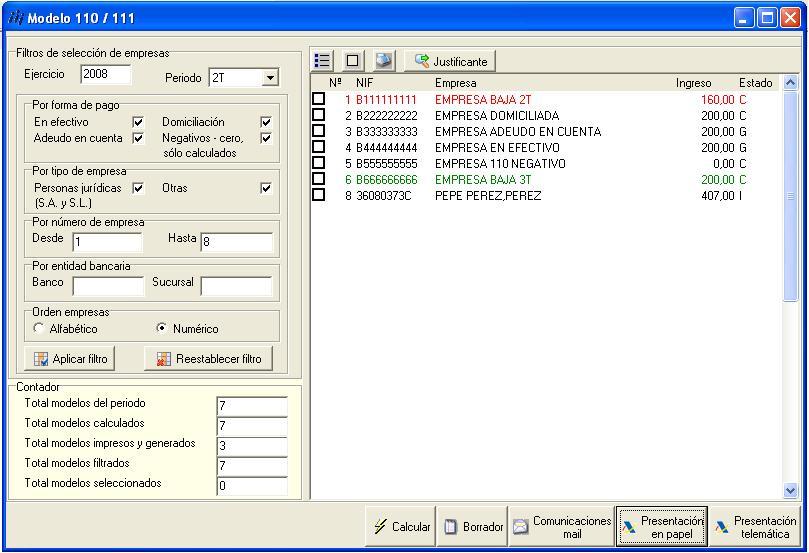Select row EMPRESA EN EFECTIVO
The width and height of the screenshot is (809, 553).
(x=545, y=148)
